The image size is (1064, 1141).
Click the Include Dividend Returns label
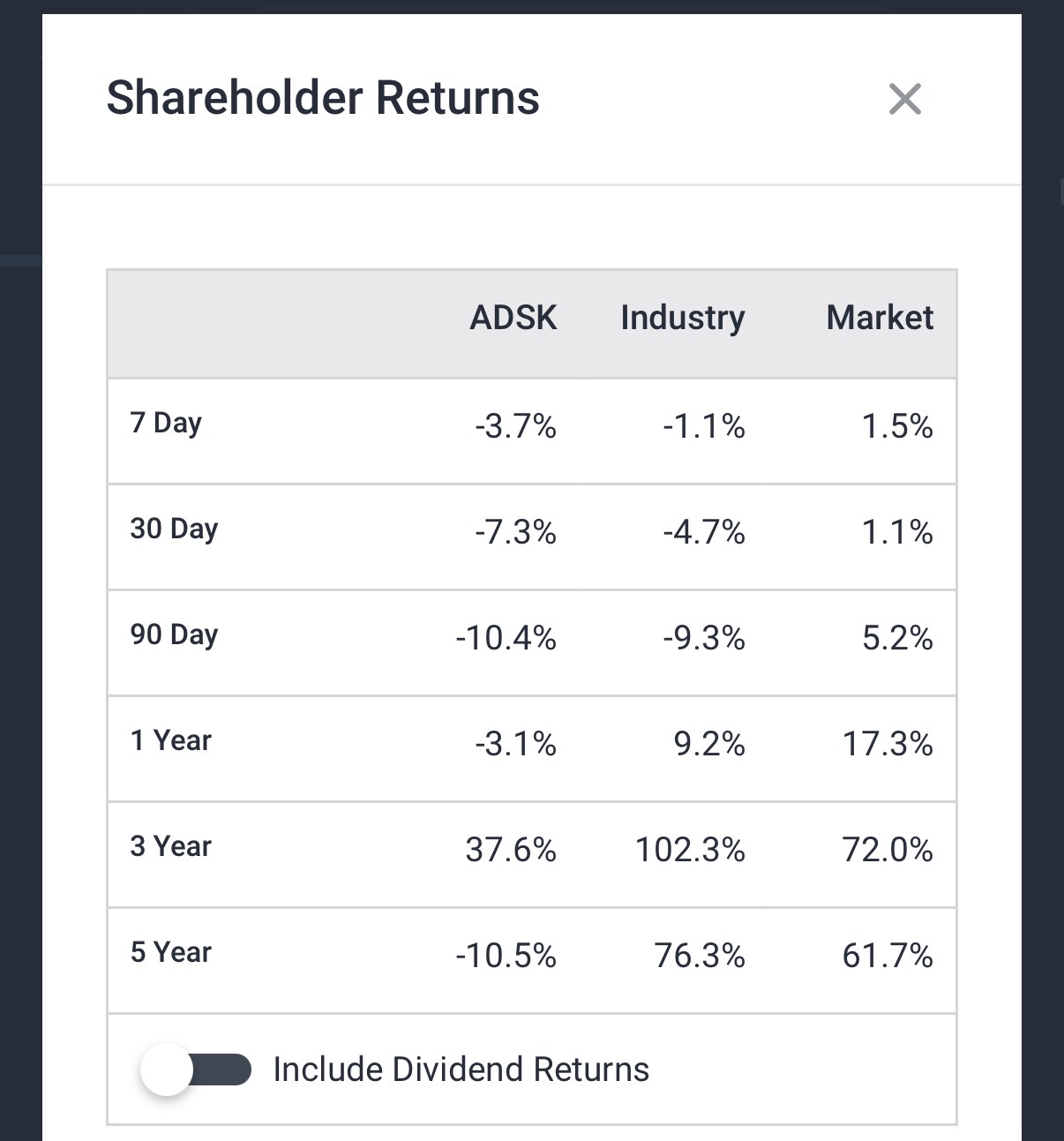(461, 1070)
